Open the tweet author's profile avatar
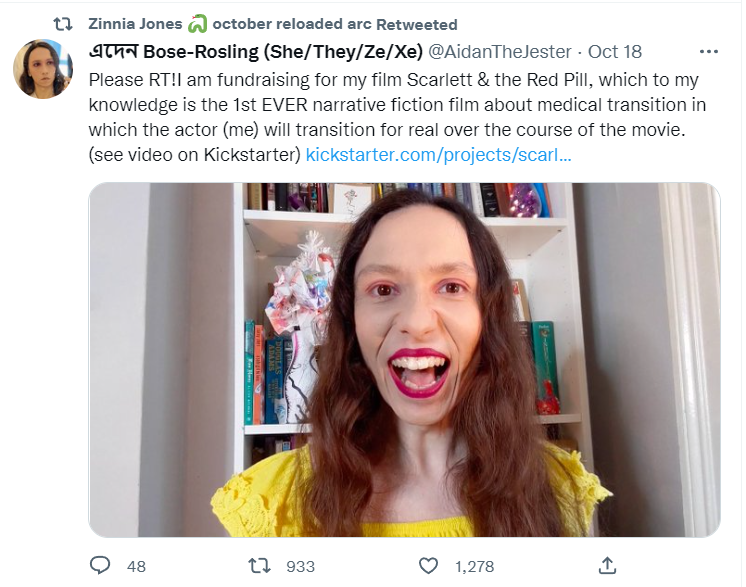The image size is (746, 587). click(43, 69)
